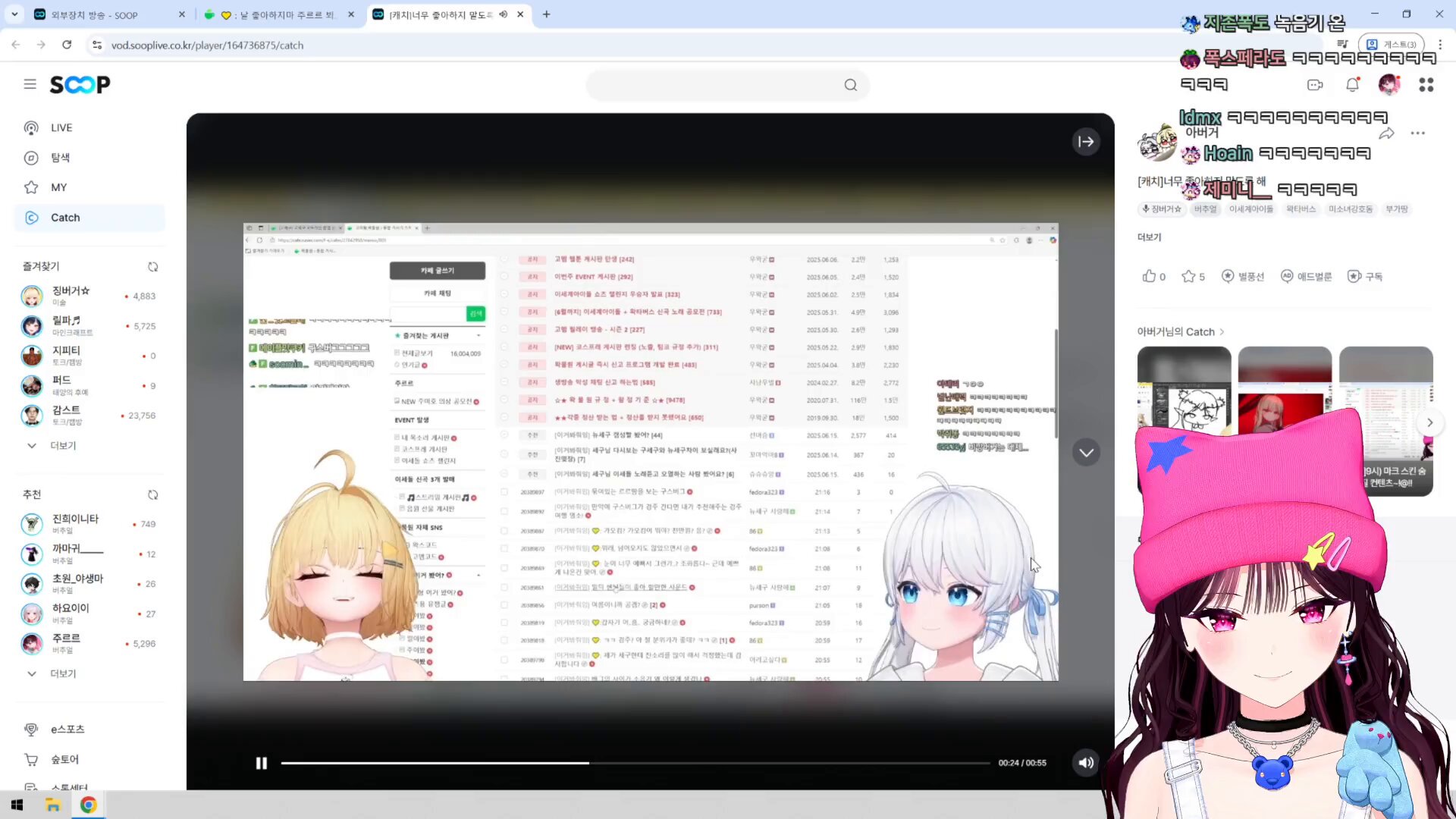
Task: Click the 구독 subscribe button
Action: [1365, 277]
